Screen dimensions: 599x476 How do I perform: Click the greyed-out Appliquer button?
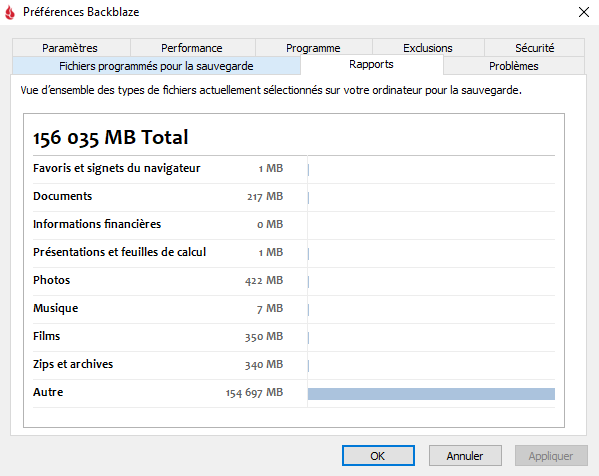tap(551, 455)
